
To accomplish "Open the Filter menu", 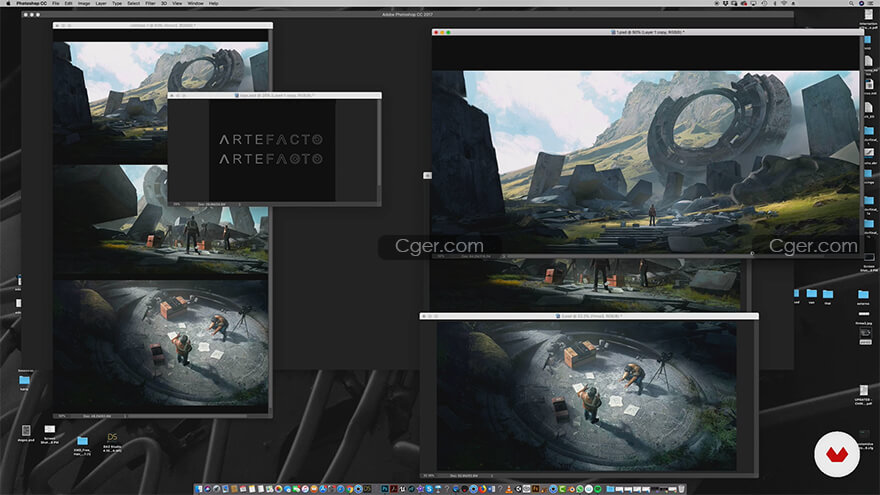I will [150, 3].
